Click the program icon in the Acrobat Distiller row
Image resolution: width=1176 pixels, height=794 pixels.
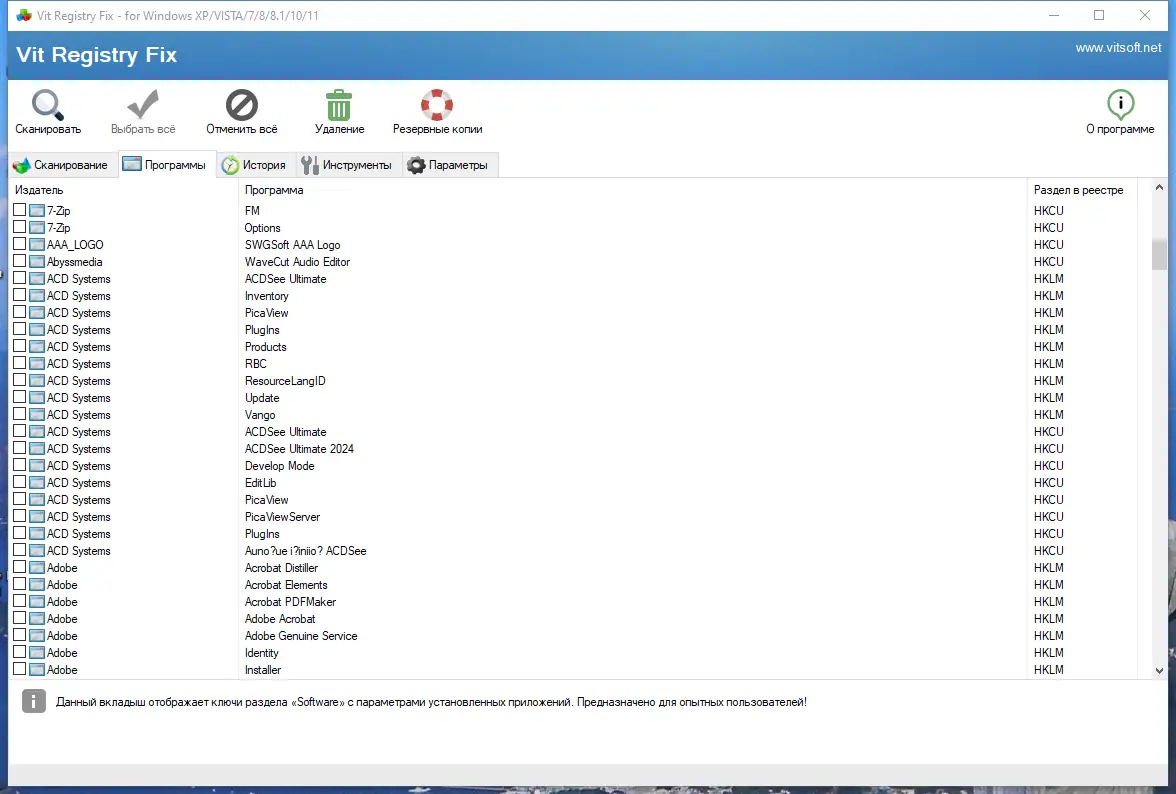tap(37, 568)
